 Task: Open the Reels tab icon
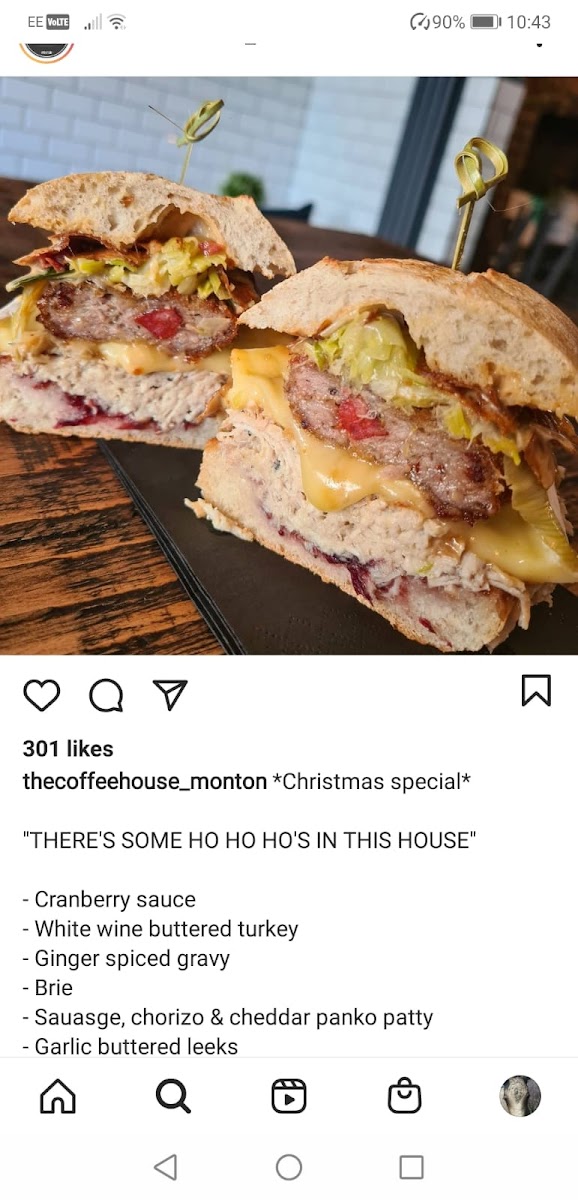(289, 1096)
